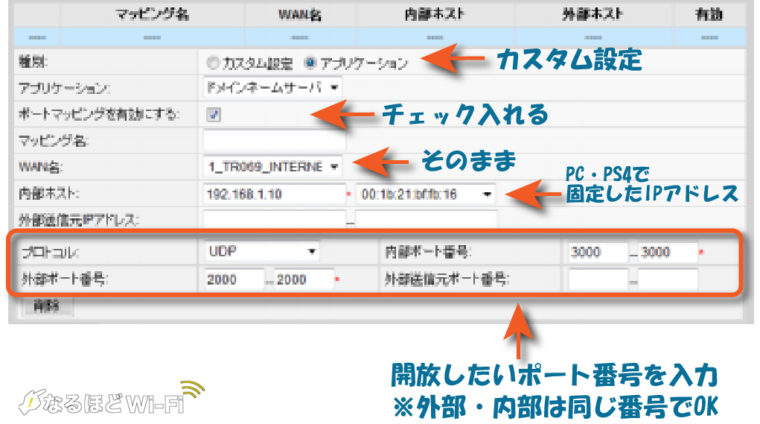Toggle the ポートマッピングを有効にする checkbox
The width and height of the screenshot is (760, 424).
[213, 114]
